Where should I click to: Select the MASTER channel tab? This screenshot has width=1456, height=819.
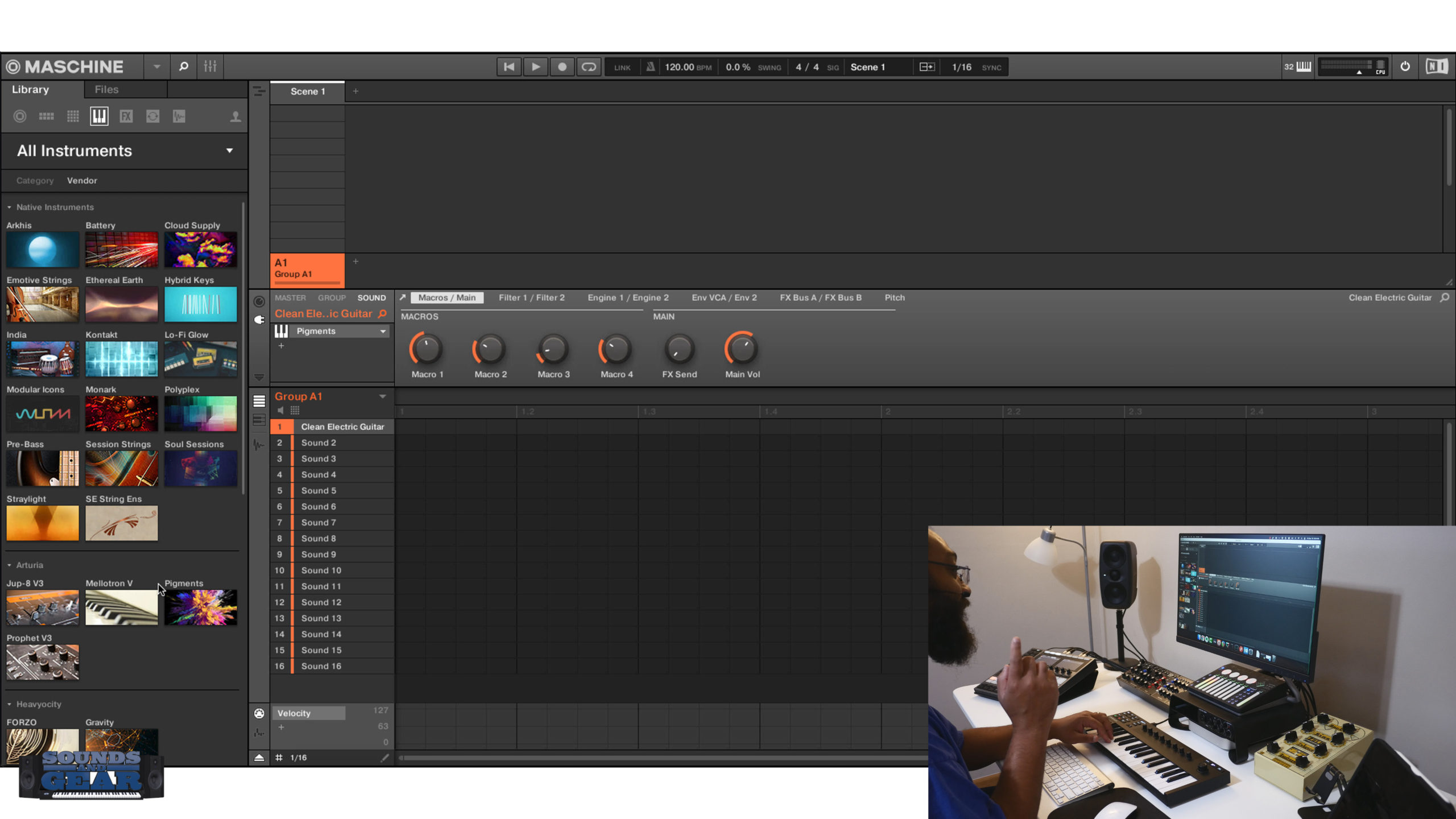point(290,297)
